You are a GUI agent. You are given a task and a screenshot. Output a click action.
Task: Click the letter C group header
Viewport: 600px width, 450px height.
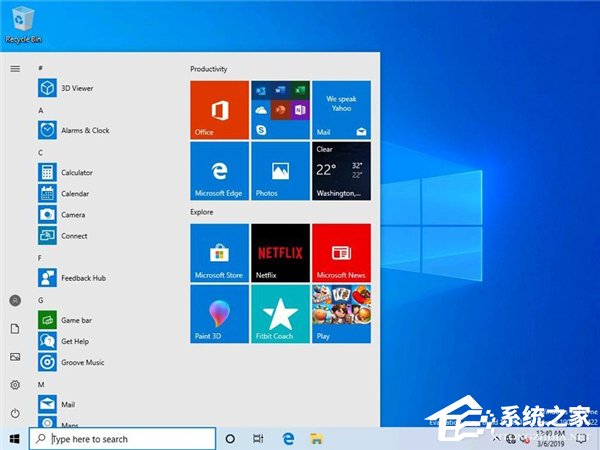pyautogui.click(x=40, y=152)
